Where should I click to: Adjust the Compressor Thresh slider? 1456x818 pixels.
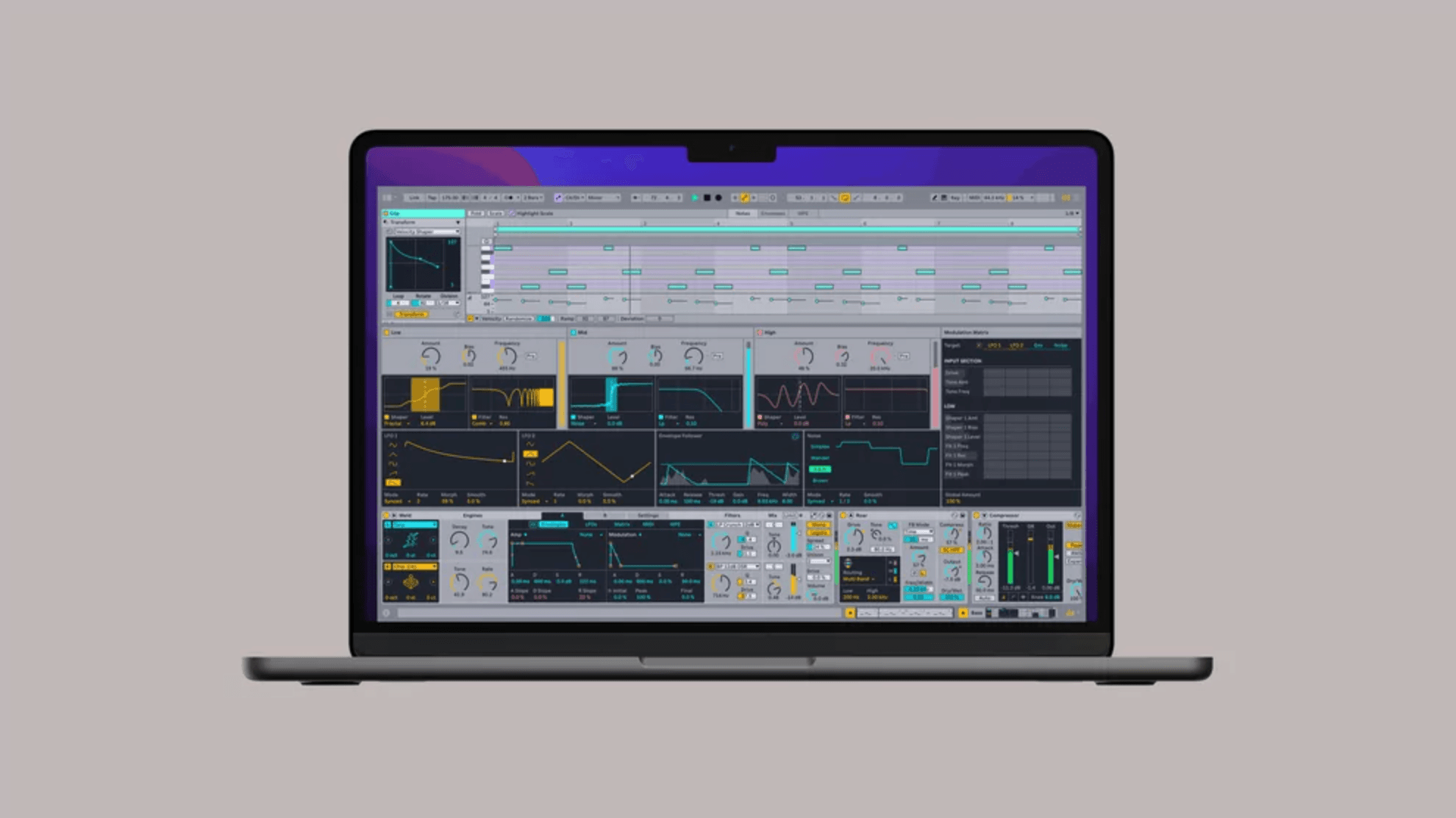pos(1010,556)
